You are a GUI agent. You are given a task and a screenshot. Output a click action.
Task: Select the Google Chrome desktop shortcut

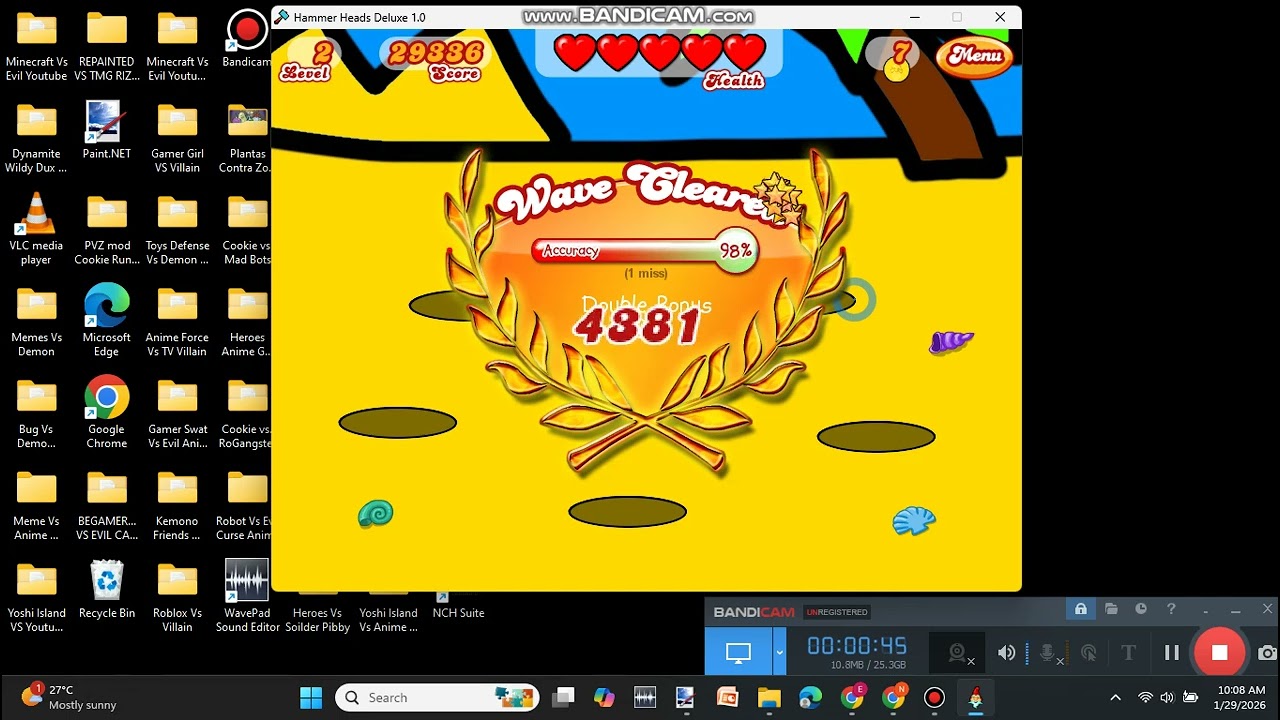click(x=106, y=413)
